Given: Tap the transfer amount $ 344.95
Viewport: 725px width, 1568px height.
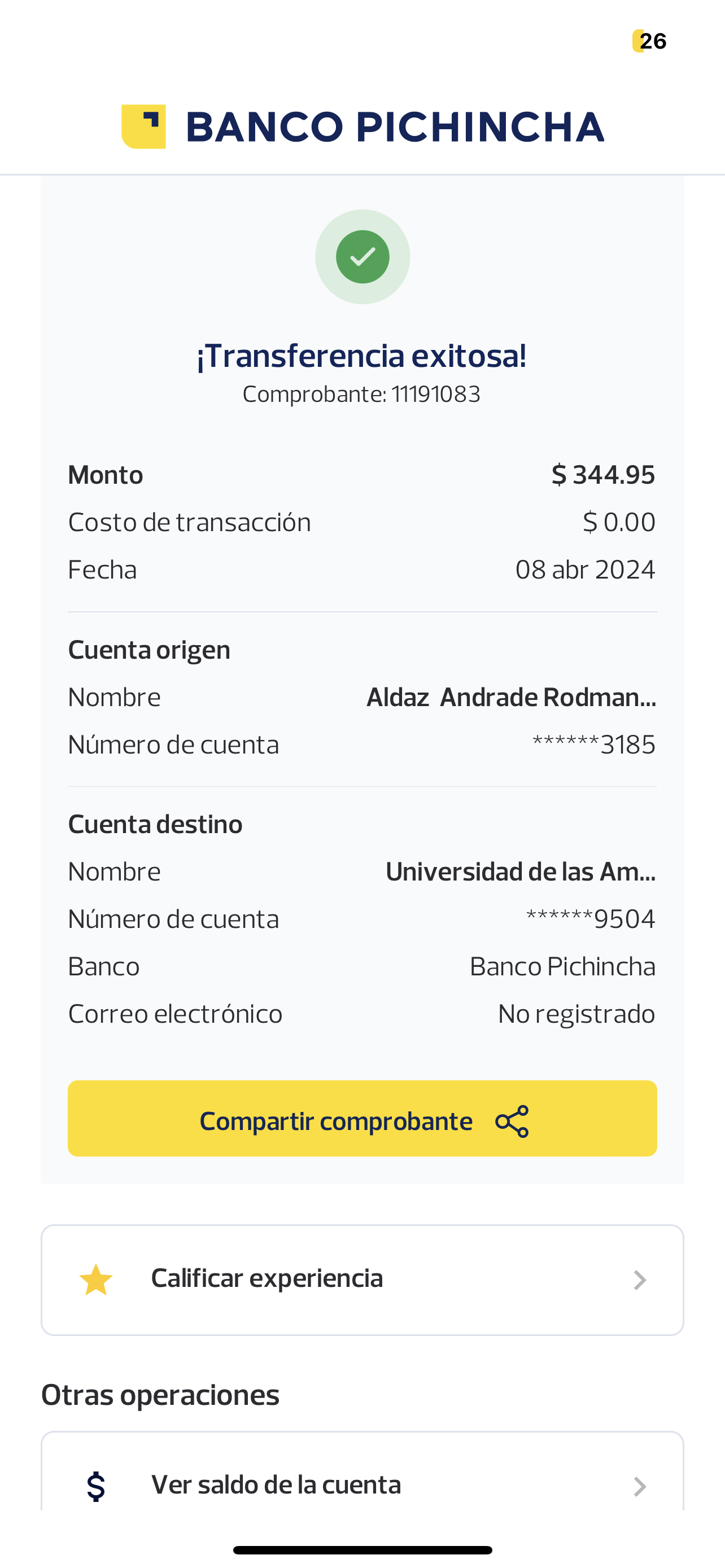Looking at the screenshot, I should [x=602, y=475].
